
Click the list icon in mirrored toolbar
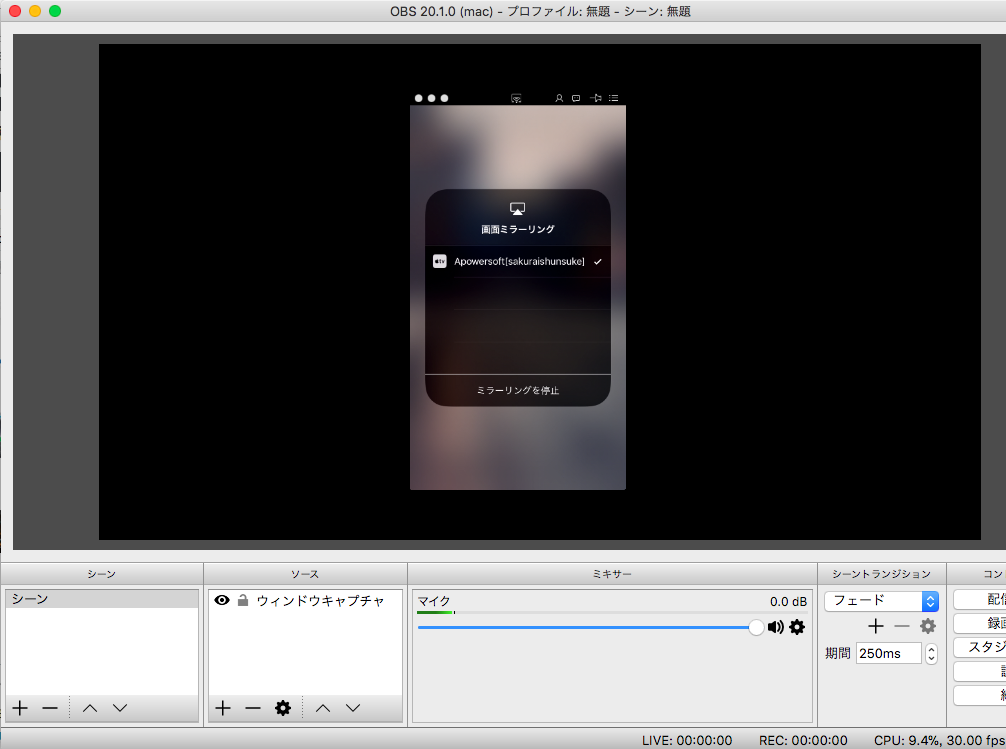click(613, 98)
